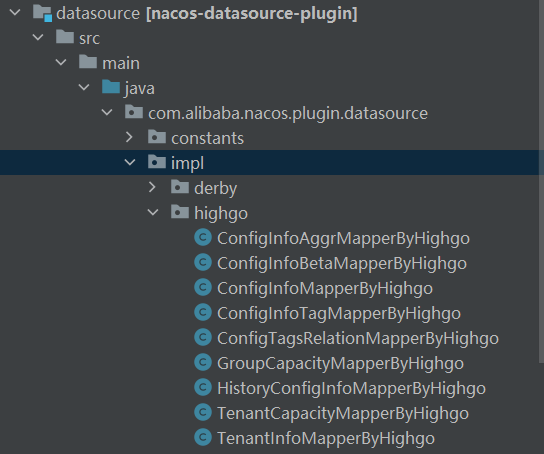Select the derby package label
This screenshot has height=454, width=544.
[x=215, y=189]
